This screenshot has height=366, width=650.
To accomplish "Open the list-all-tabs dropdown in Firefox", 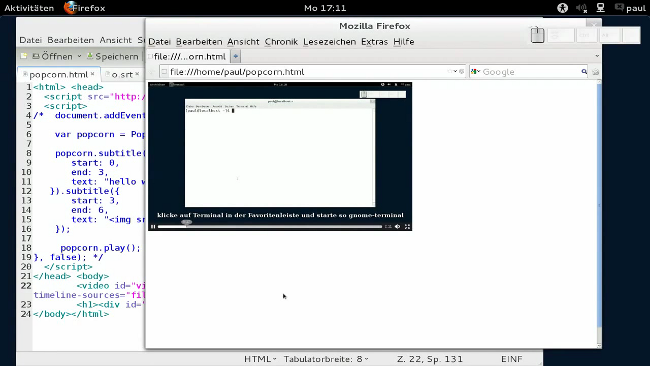I will coord(597,56).
